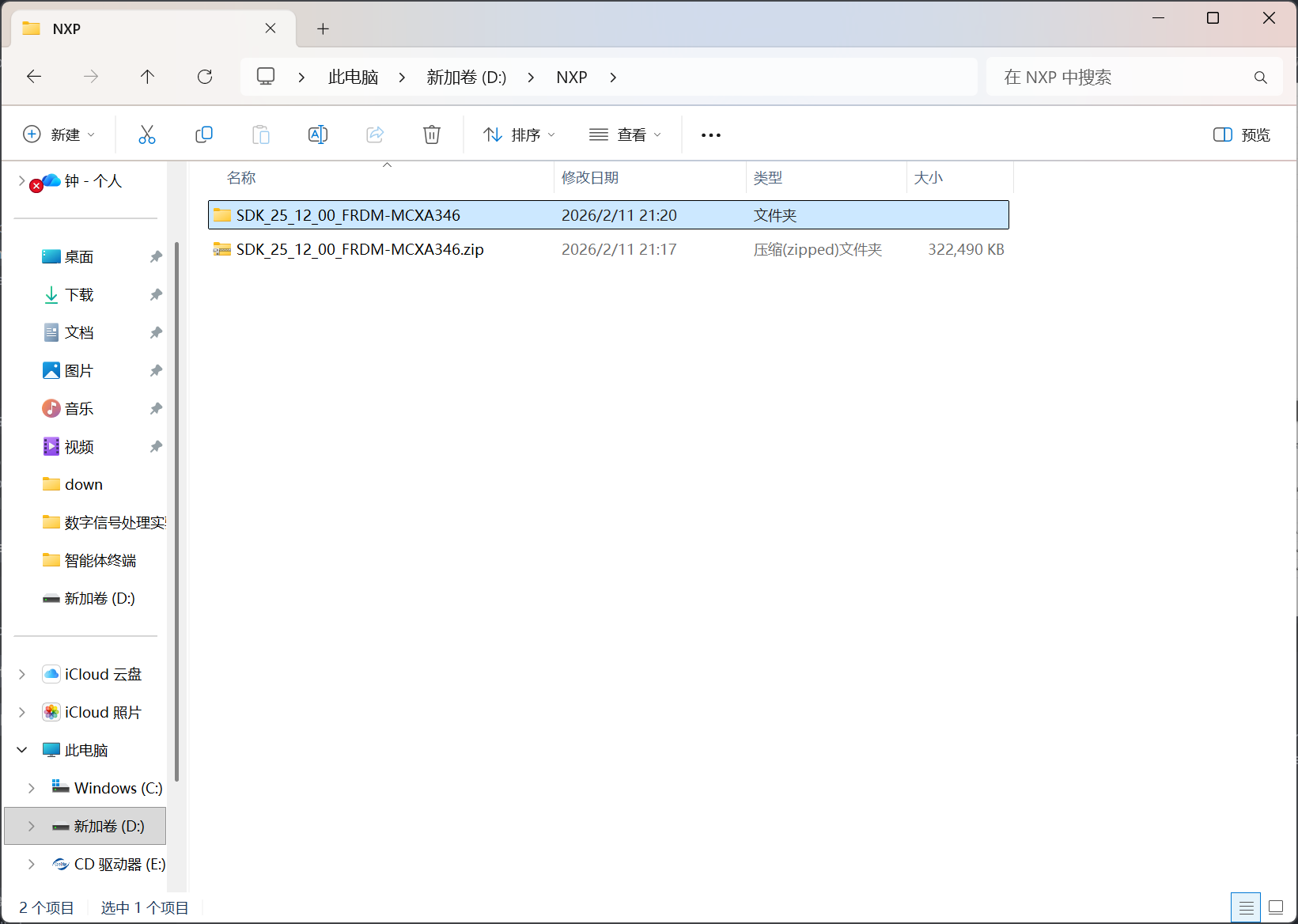Click the Paste clipboard icon
1298x924 pixels.
(261, 134)
